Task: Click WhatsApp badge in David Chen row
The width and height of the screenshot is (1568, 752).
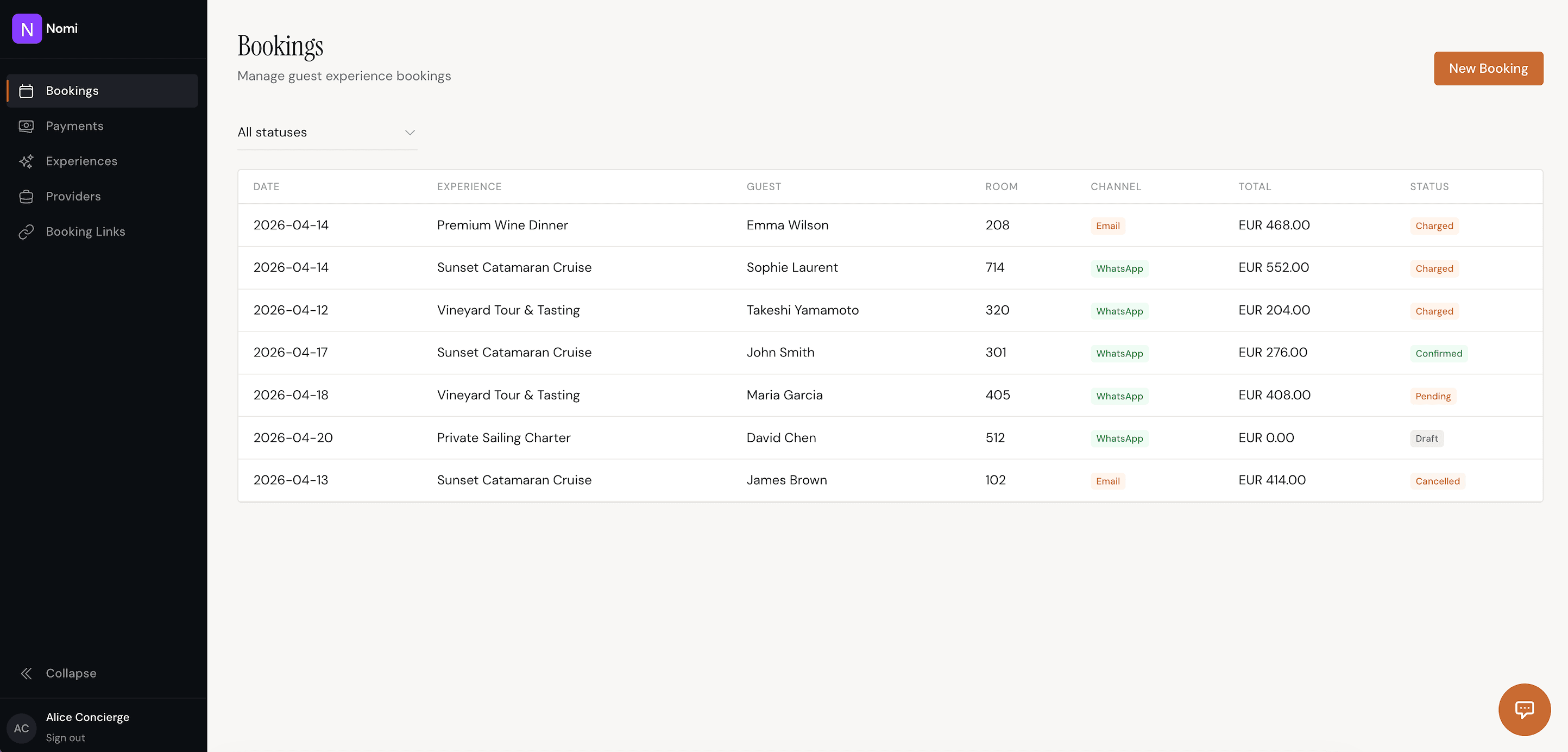Action: (1119, 438)
